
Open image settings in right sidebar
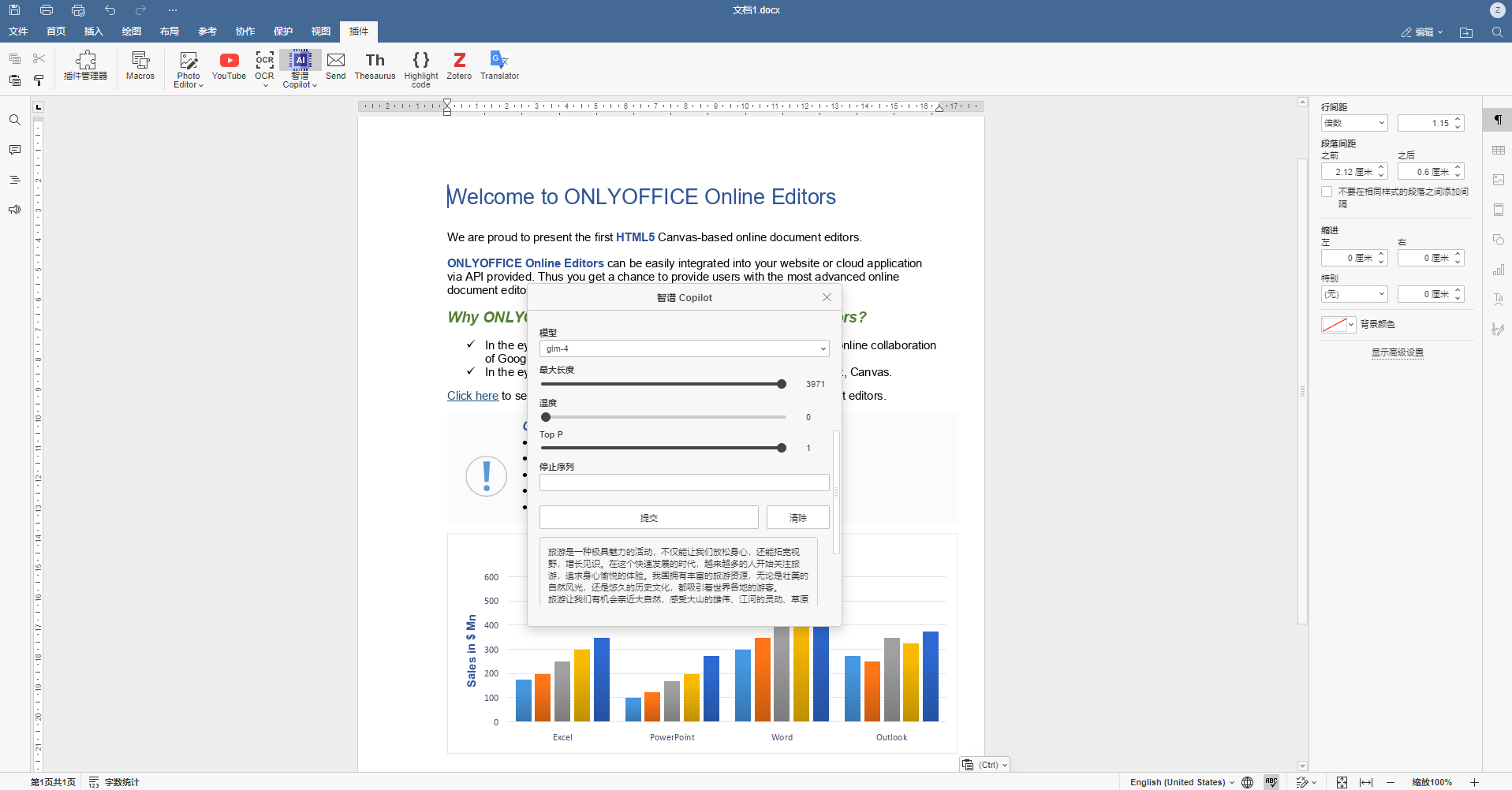(x=1498, y=180)
